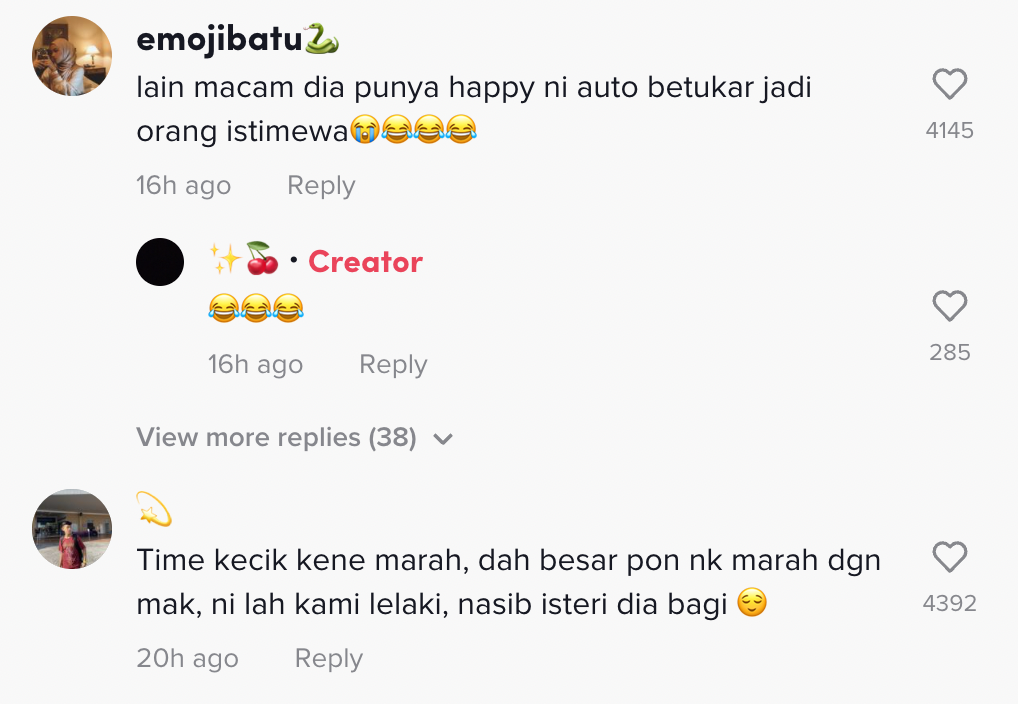Like the emojibatu comment with the heart
The height and width of the screenshot is (704, 1018).
pyautogui.click(x=949, y=85)
